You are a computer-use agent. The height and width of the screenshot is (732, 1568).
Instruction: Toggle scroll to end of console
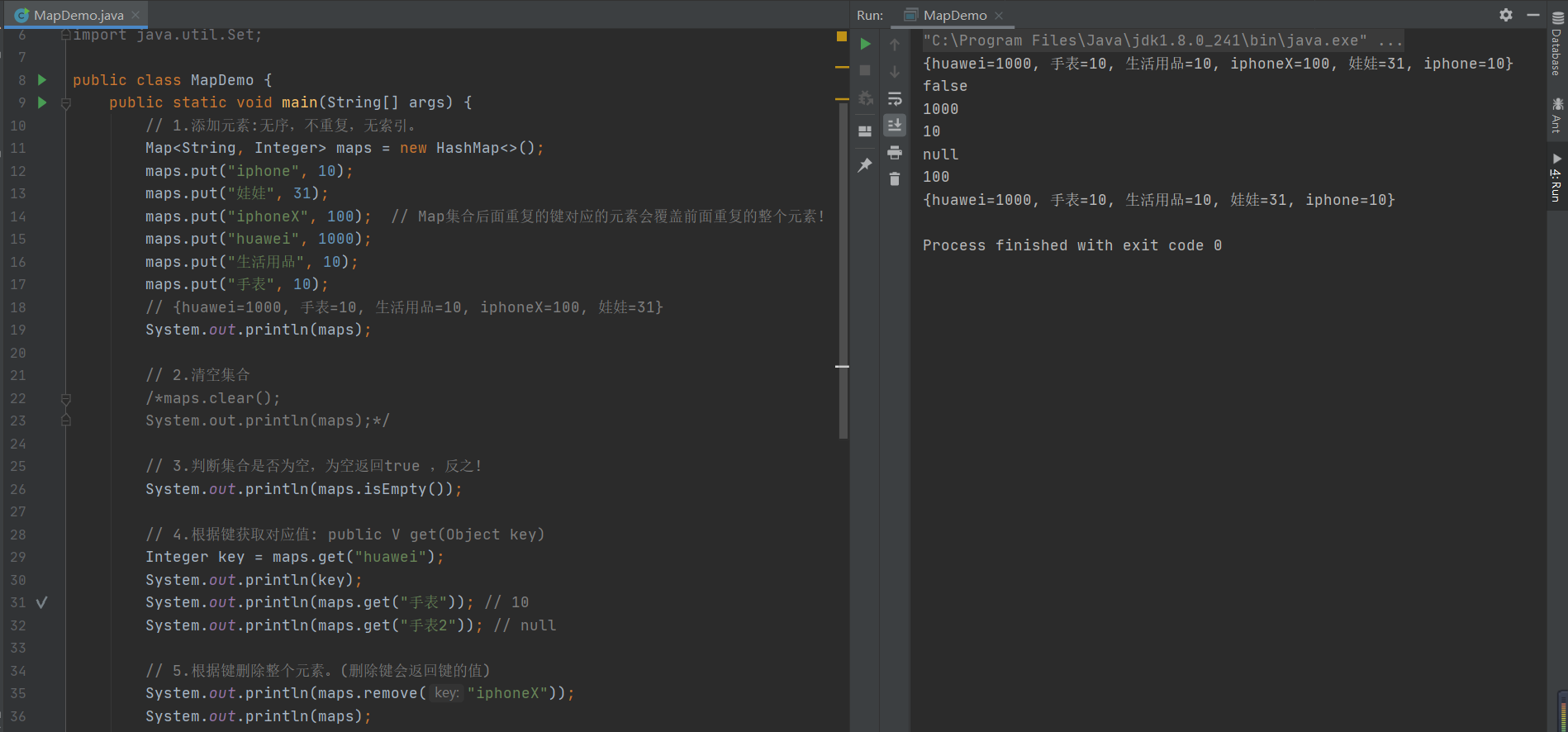tap(895, 126)
